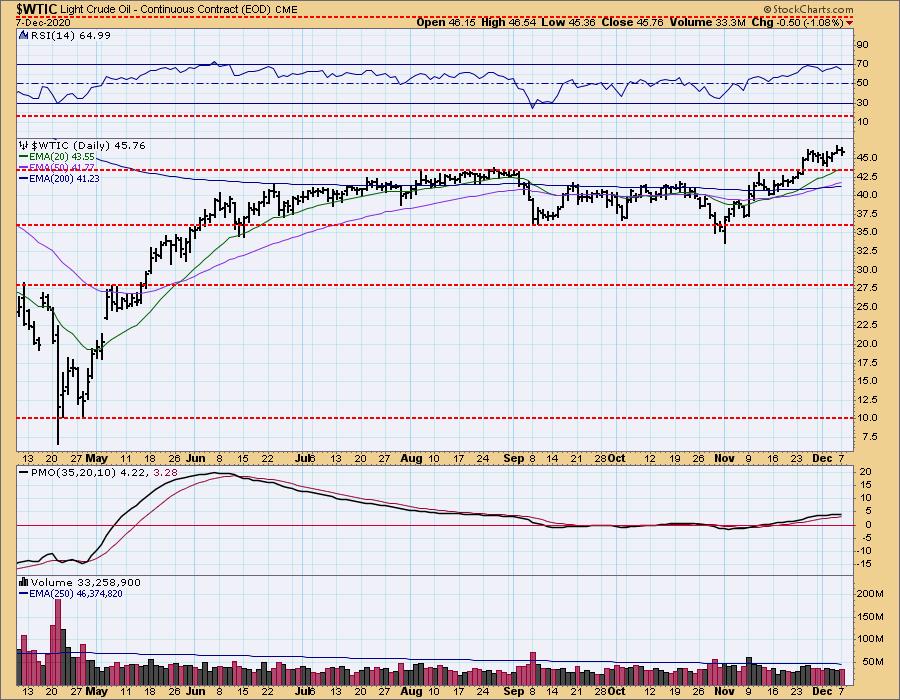Click Dec on the volume panel date axis

point(823,691)
